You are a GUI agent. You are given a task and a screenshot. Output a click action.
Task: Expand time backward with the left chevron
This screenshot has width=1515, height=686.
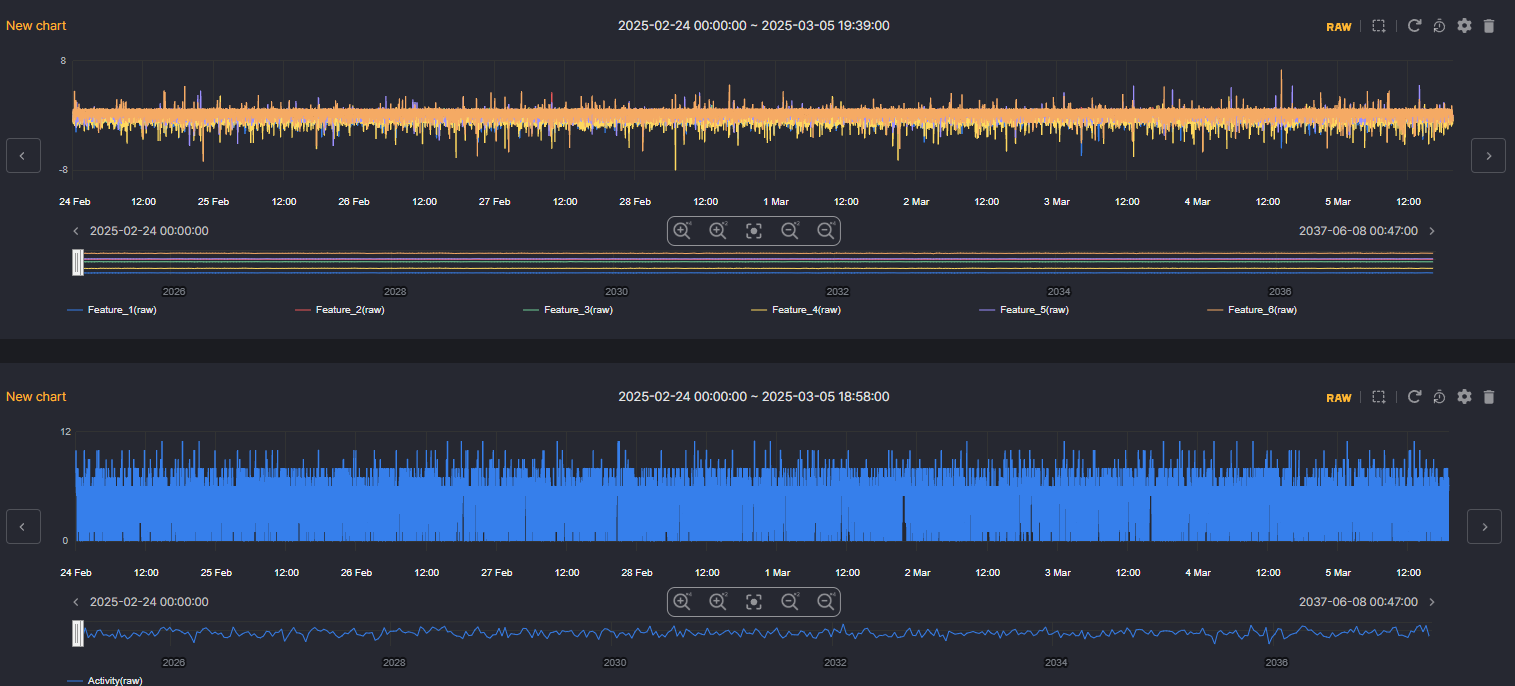pyautogui.click(x=22, y=155)
